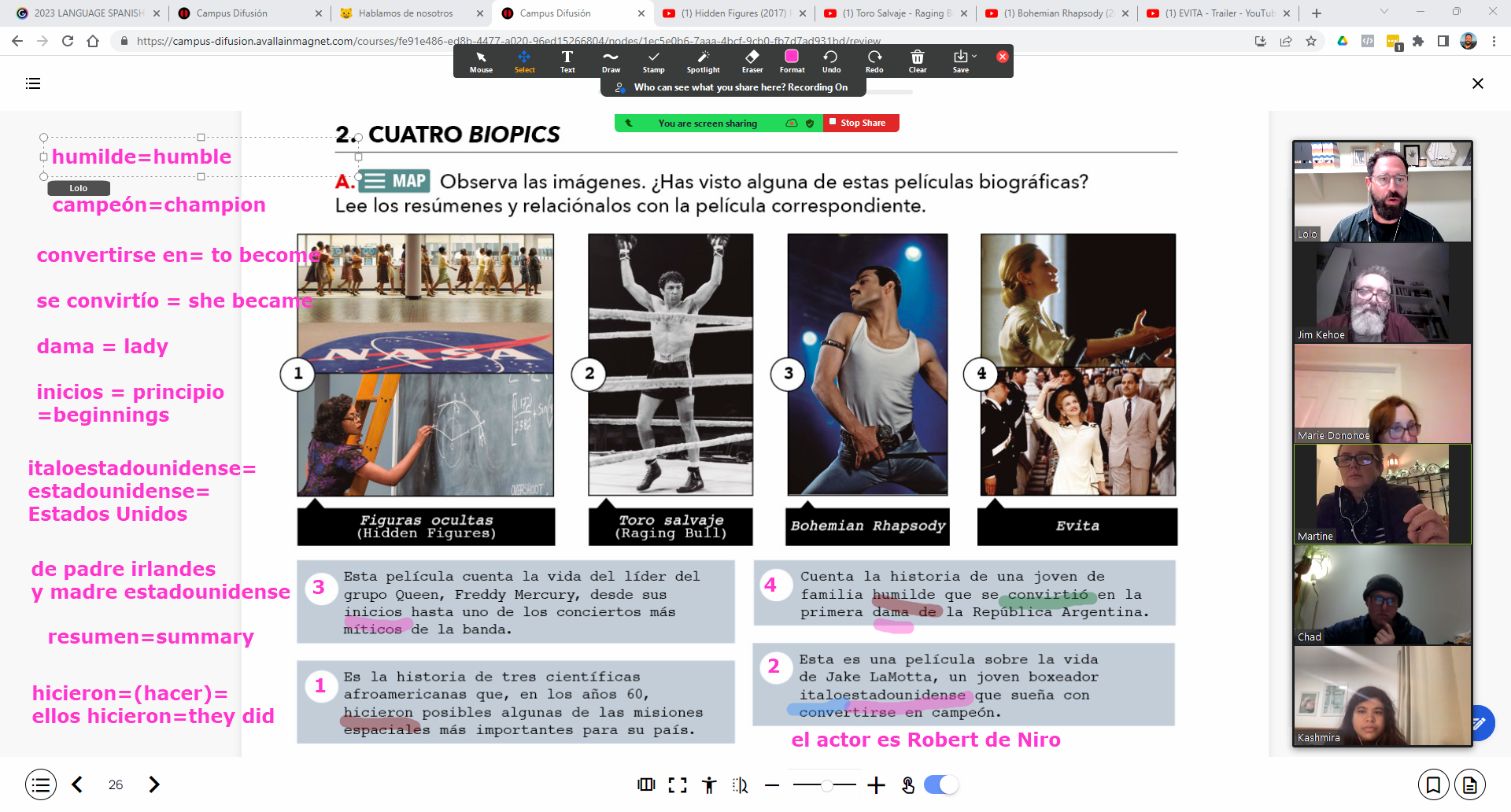This screenshot has height=812, width=1511.
Task: Toggle the blue interactive switch
Action: [x=940, y=784]
